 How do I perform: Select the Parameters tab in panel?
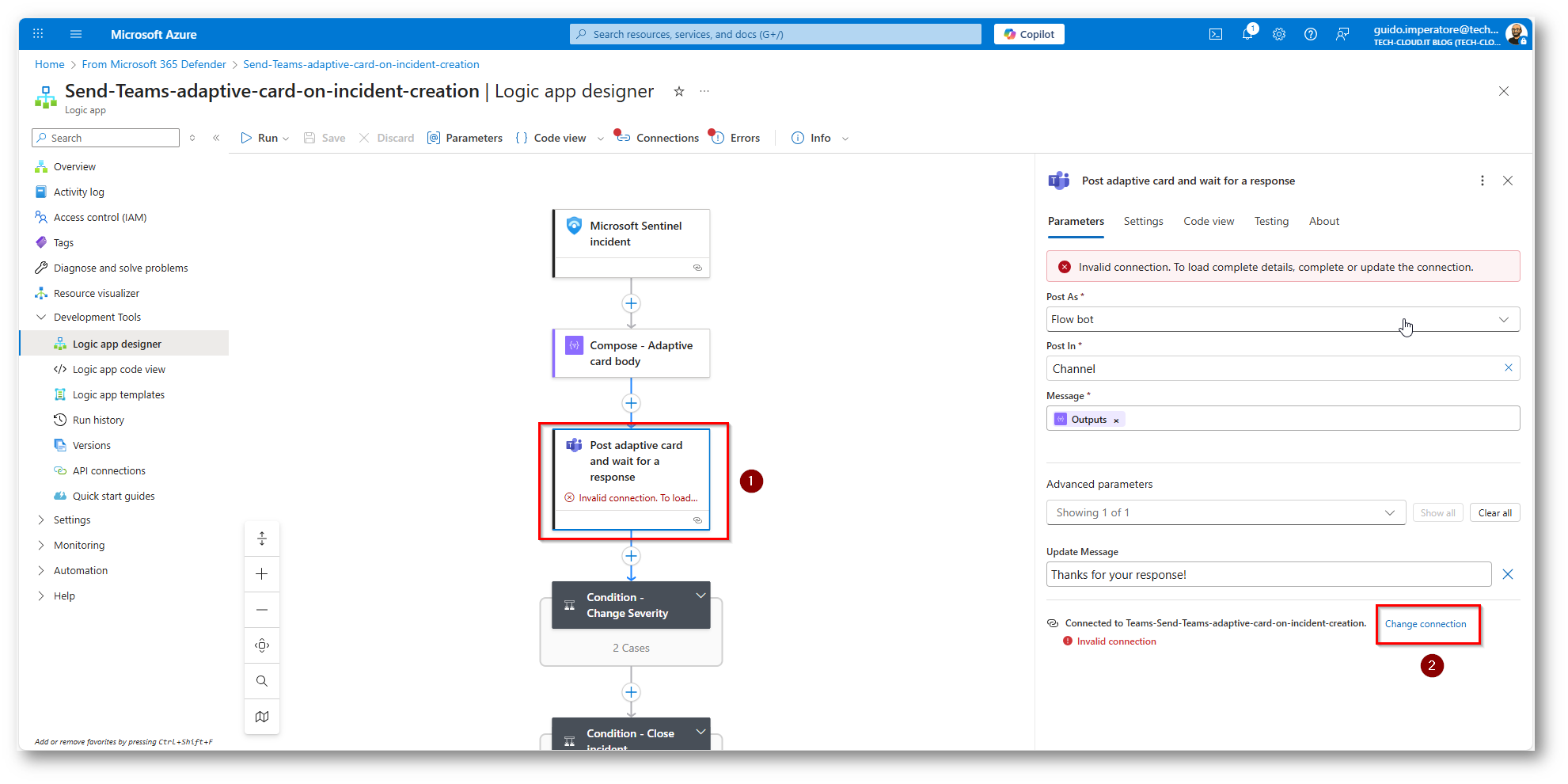point(1076,221)
